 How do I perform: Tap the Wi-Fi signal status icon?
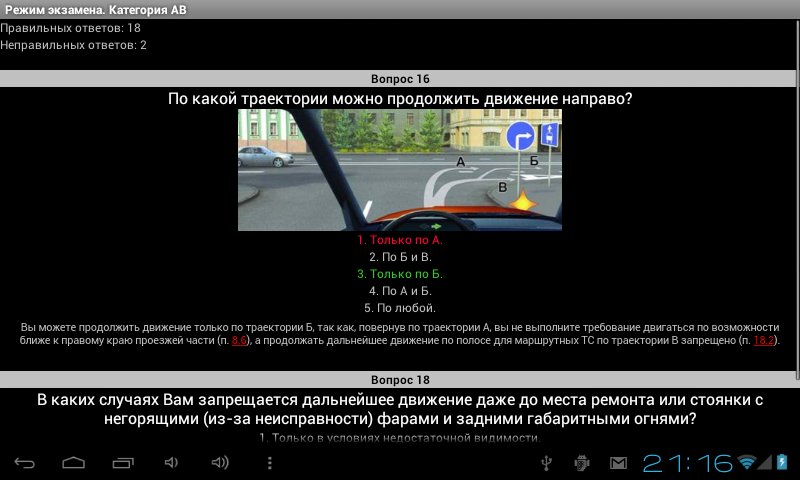click(x=746, y=463)
